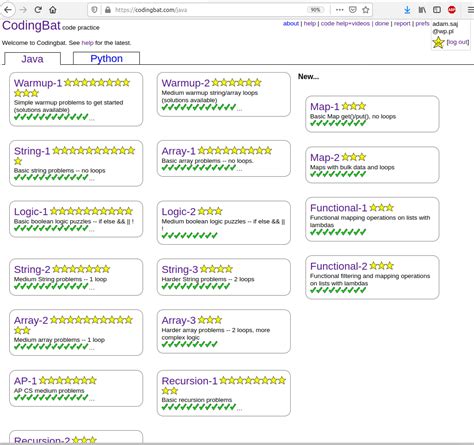Reload the page with the refresh icon
Viewport: 474px width, 445px height.
[x=38, y=10]
